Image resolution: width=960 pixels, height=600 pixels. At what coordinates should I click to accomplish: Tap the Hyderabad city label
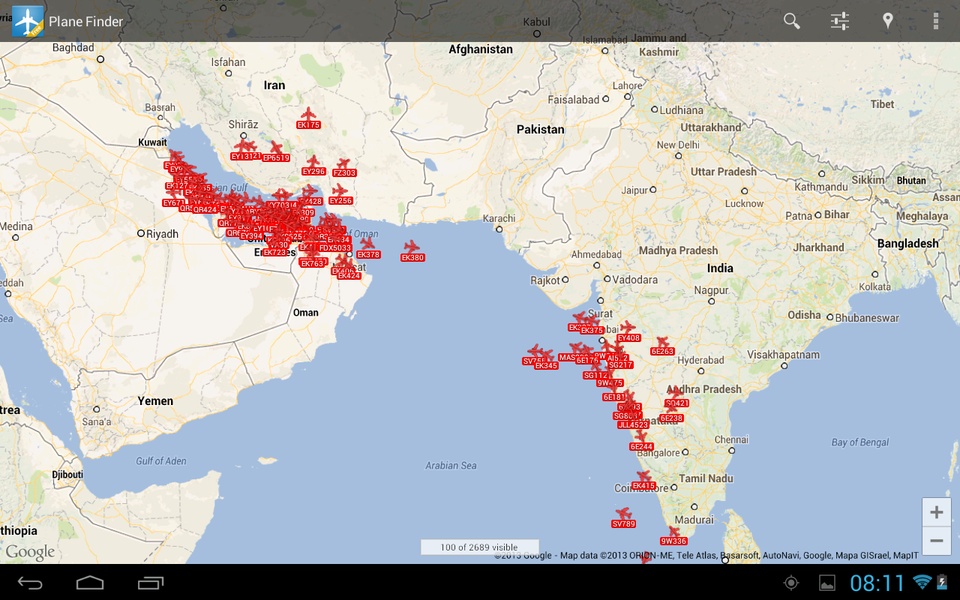(x=700, y=360)
